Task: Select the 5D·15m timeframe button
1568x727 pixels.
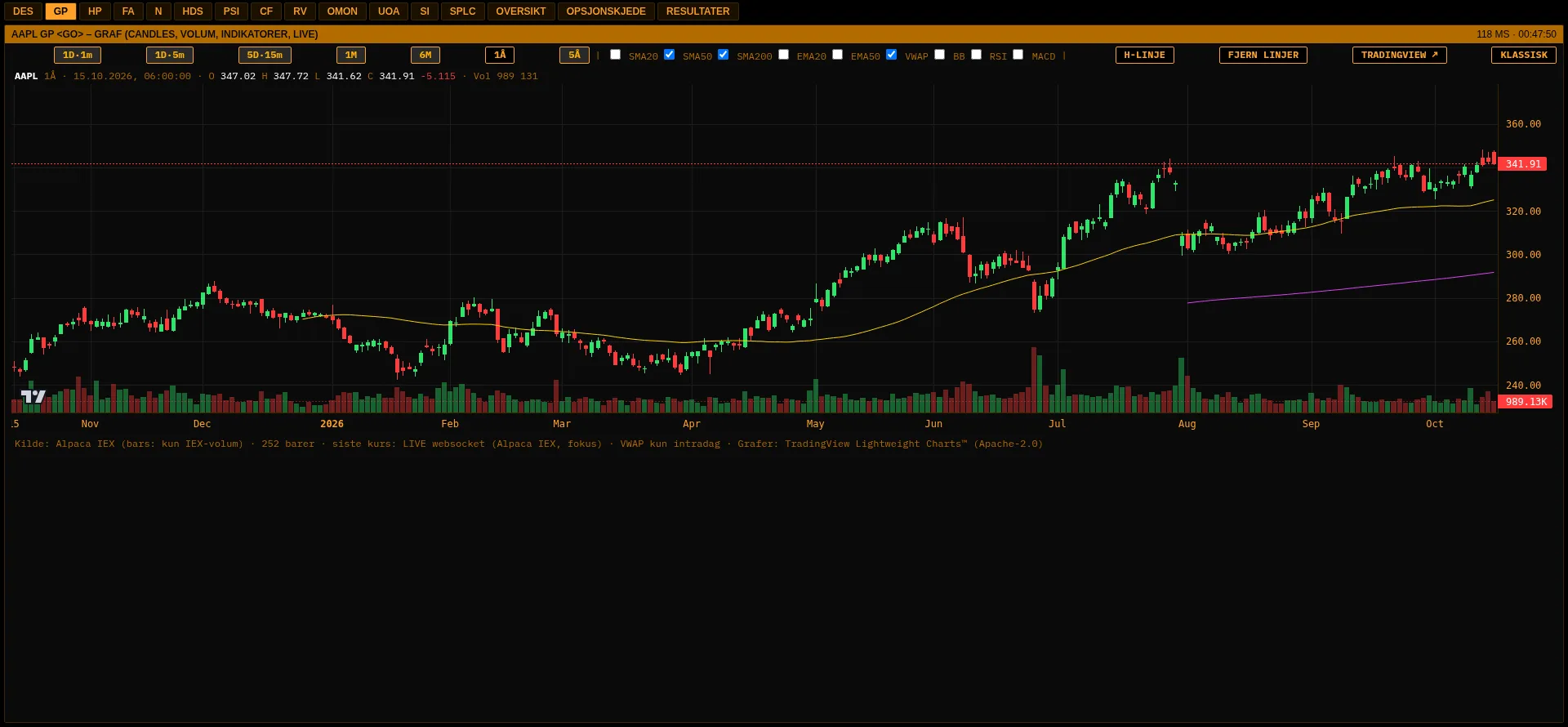Action: (265, 55)
